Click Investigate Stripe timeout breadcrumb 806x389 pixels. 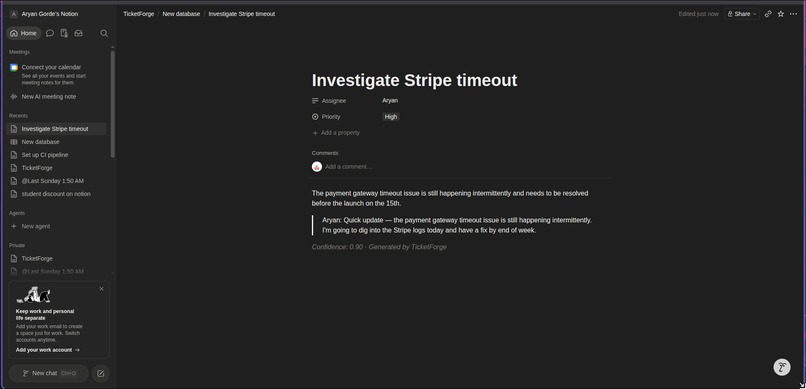point(242,14)
